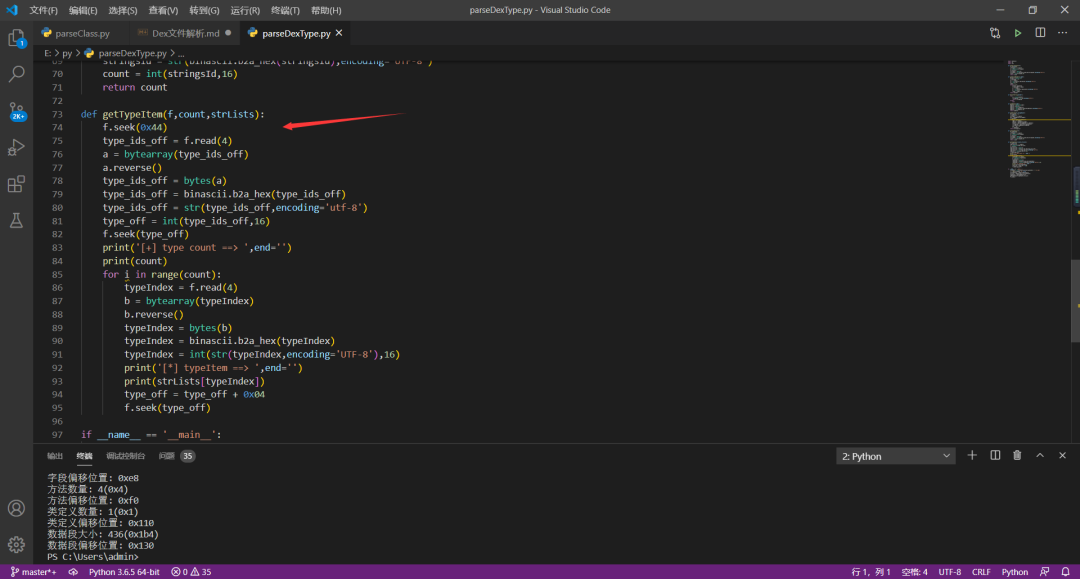Select the Python 3.6.5 64-bit interpreter
This screenshot has height=579, width=1080.
124,572
